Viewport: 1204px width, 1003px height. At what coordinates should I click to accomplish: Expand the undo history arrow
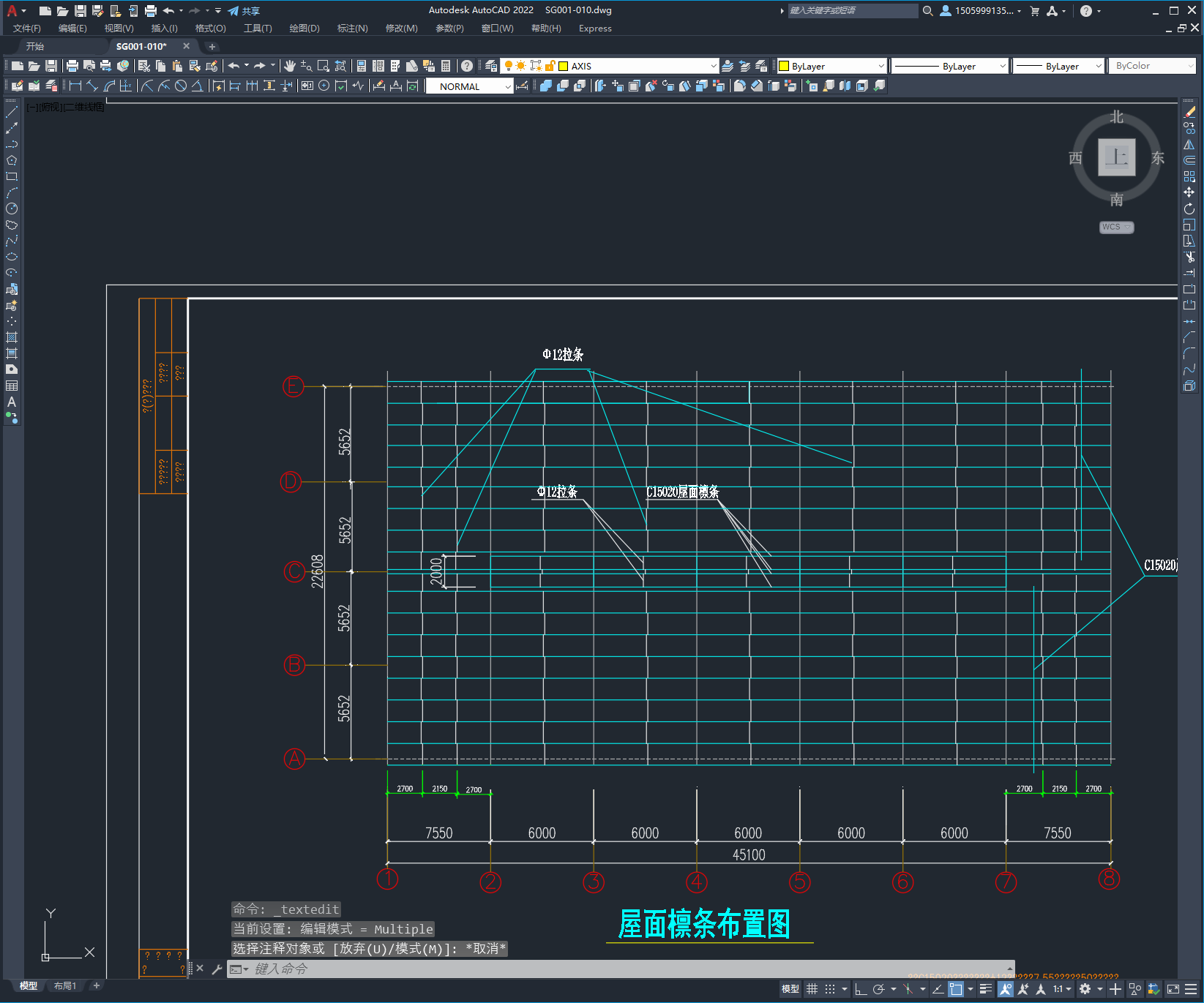246,66
